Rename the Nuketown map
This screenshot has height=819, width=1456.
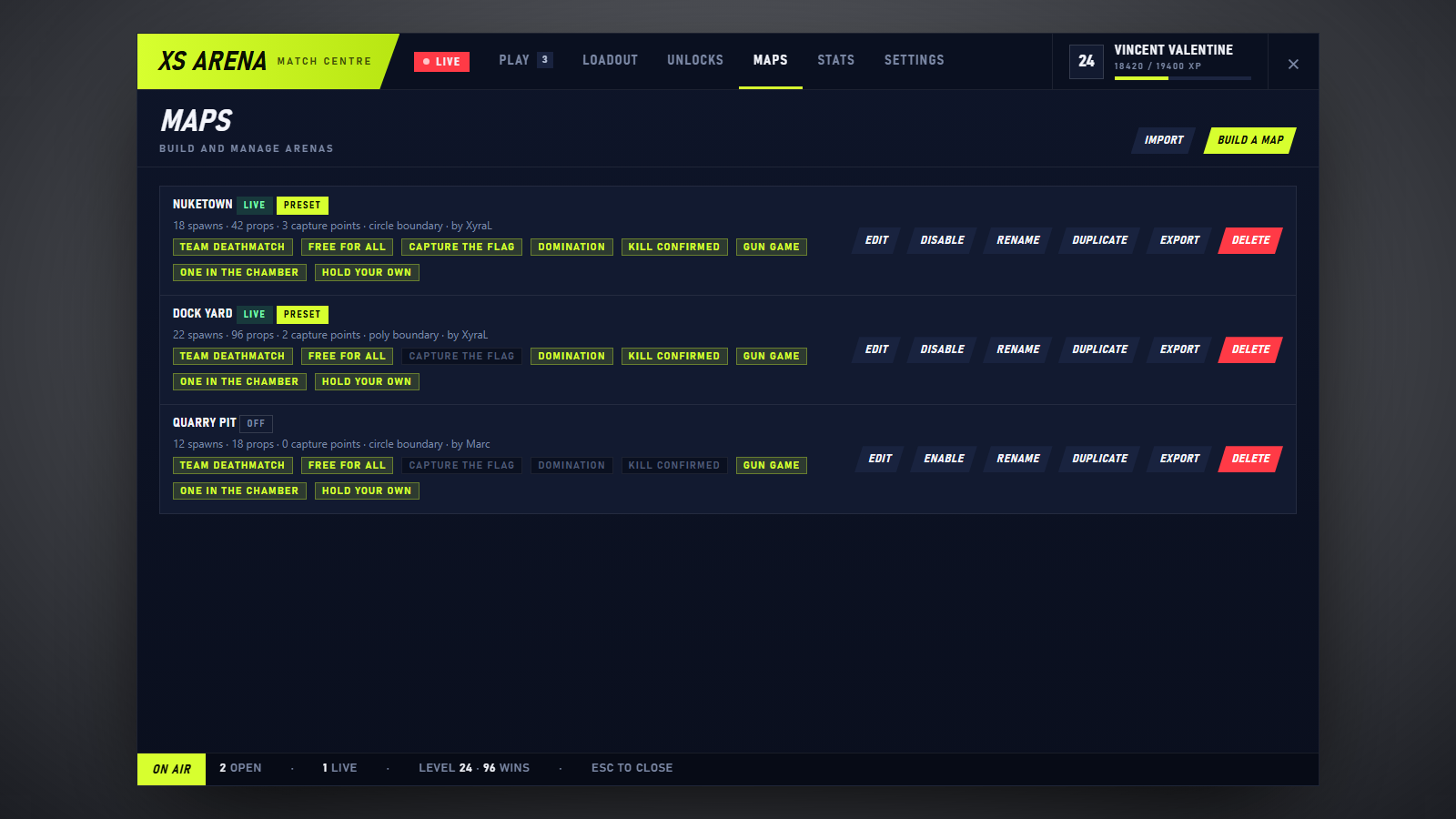tap(1017, 240)
